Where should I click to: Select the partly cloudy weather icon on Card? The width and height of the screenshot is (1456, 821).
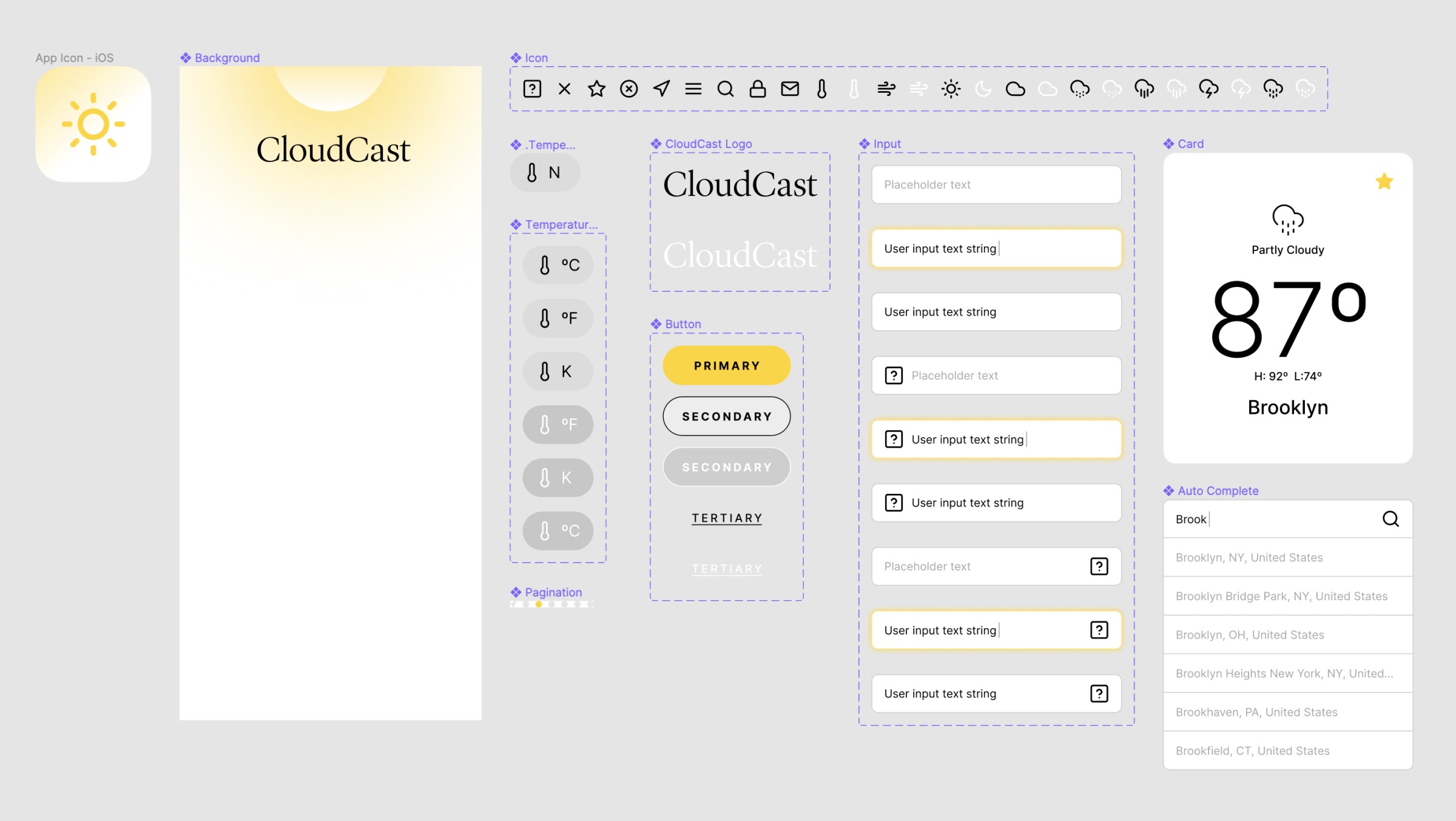(x=1287, y=220)
